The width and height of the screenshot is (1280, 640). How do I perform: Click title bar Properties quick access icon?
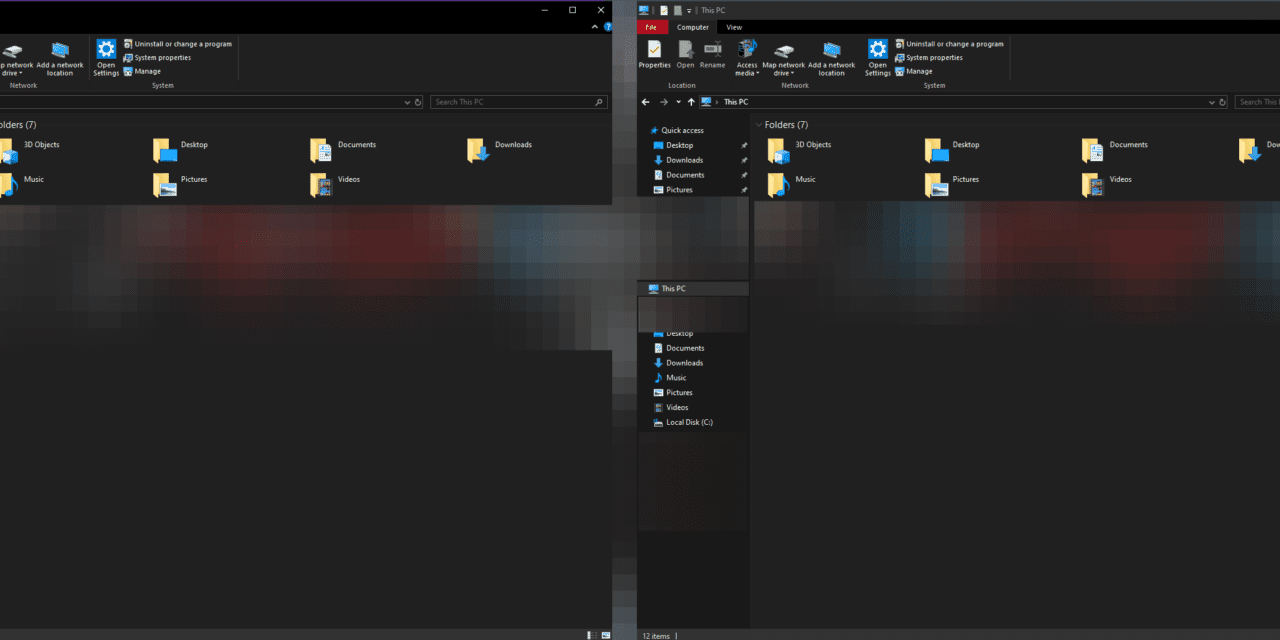click(x=664, y=10)
